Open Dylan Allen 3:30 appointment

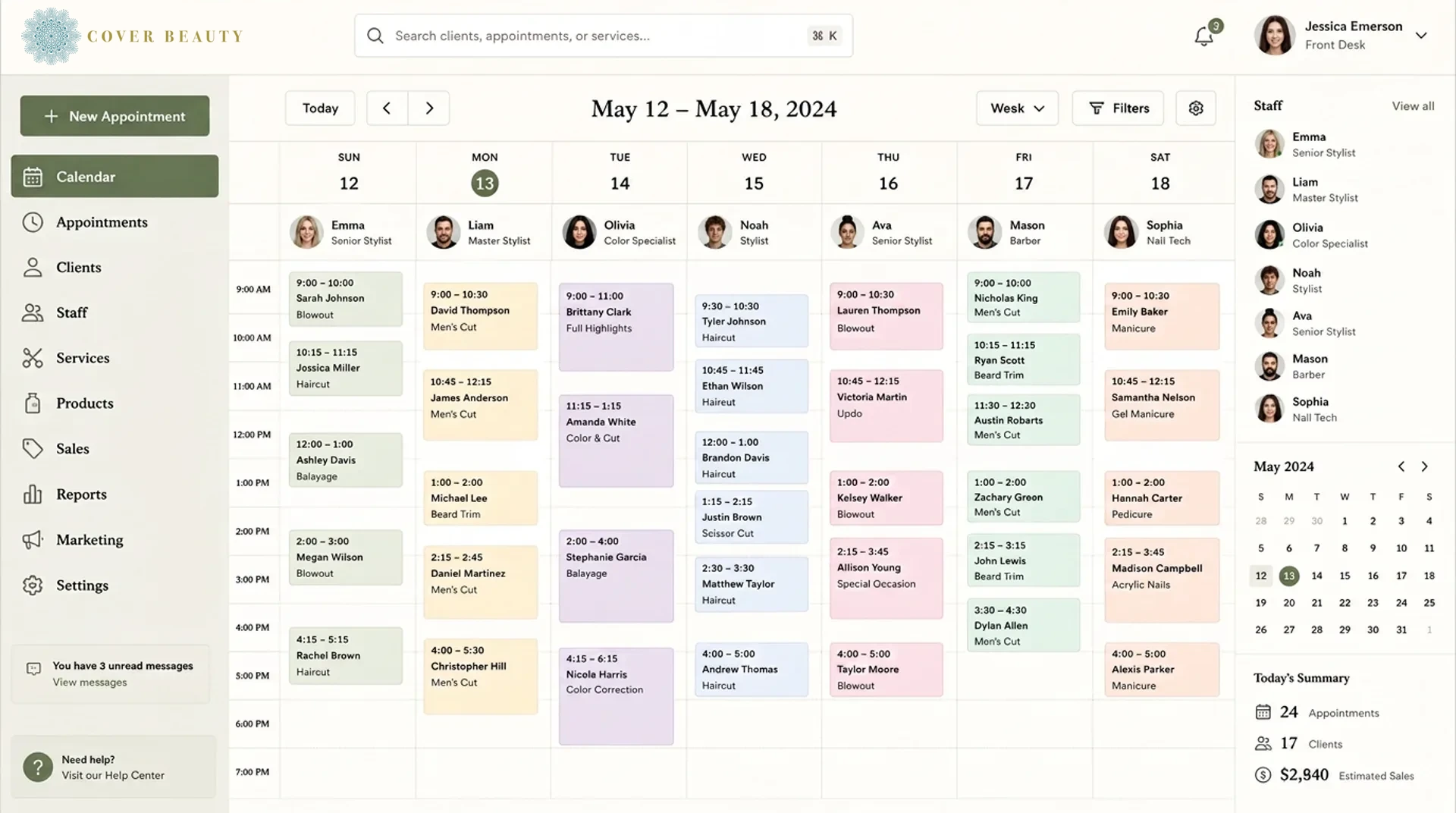pos(1023,625)
